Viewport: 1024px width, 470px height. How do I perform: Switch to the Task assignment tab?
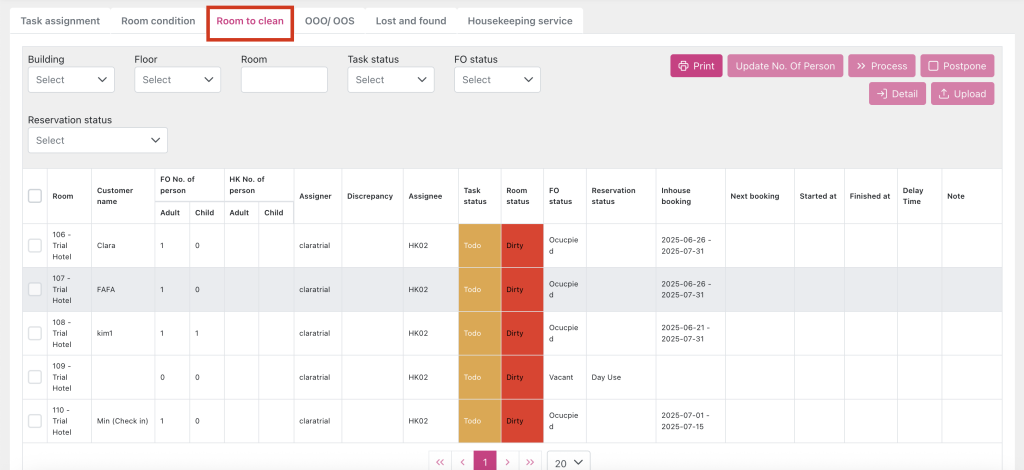[x=60, y=21]
